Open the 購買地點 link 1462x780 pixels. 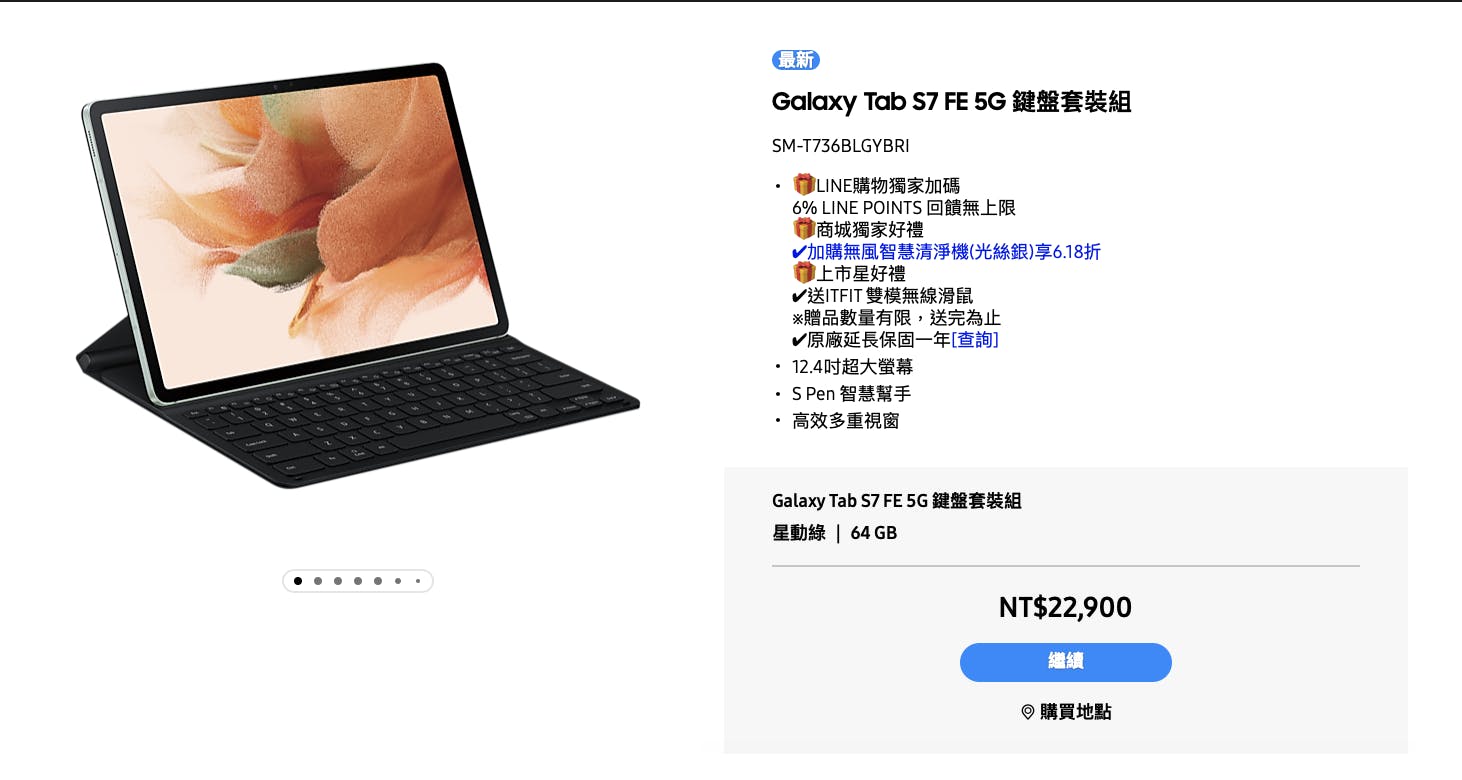click(1066, 712)
